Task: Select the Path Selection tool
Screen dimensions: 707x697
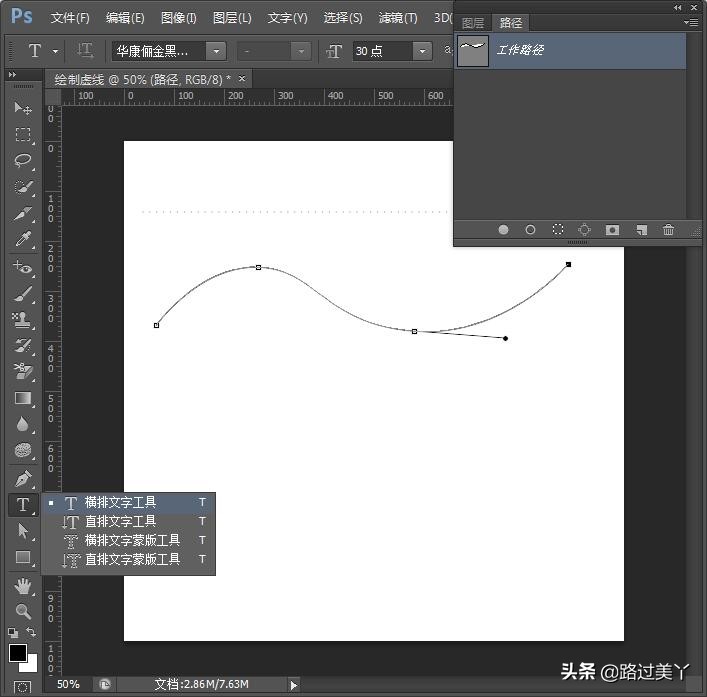Action: [x=23, y=532]
